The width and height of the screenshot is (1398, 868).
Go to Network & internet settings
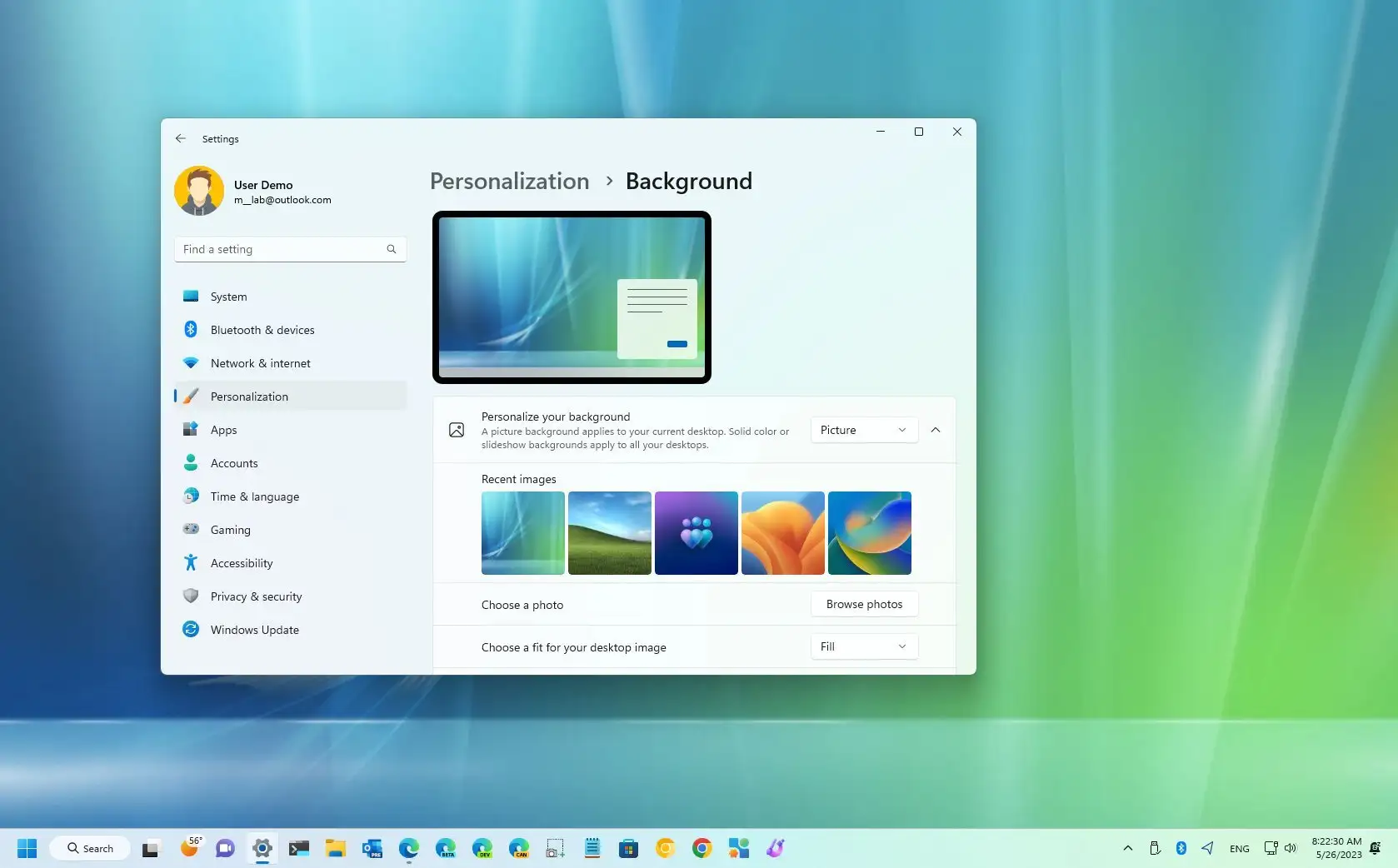[x=290, y=363]
